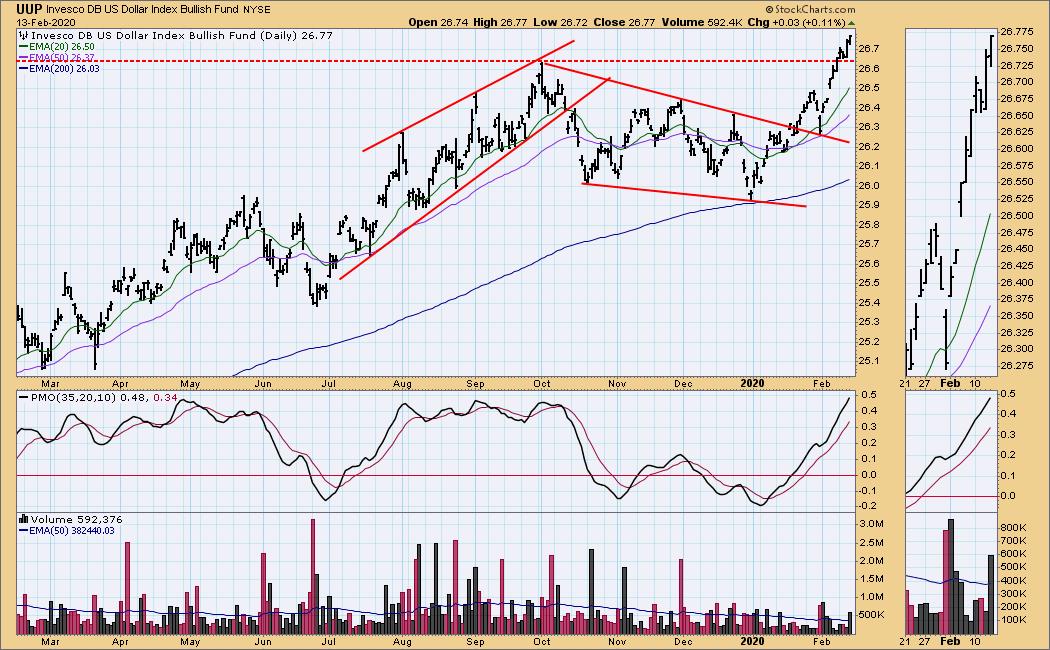Screen dimensions: 1050x650
Task: Click the Volume 592.4K header value
Action: [x=702, y=22]
